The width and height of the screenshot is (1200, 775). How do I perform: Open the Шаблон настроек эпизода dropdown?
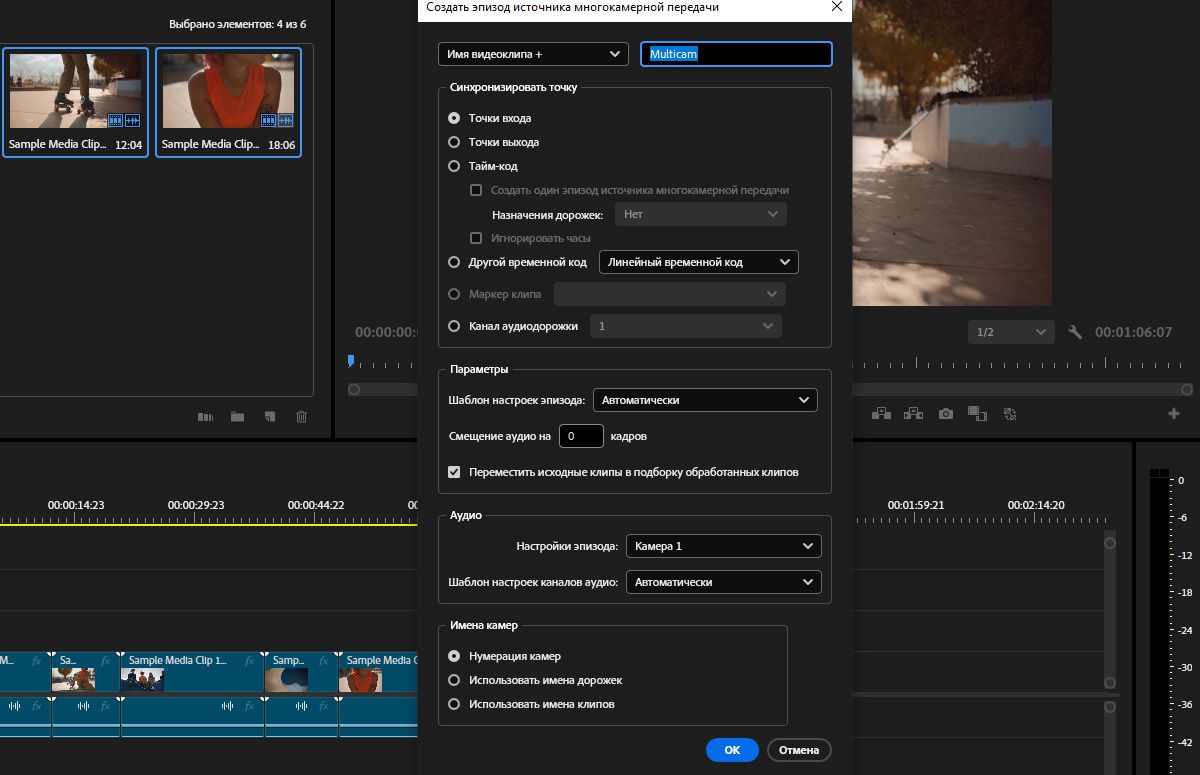click(705, 399)
